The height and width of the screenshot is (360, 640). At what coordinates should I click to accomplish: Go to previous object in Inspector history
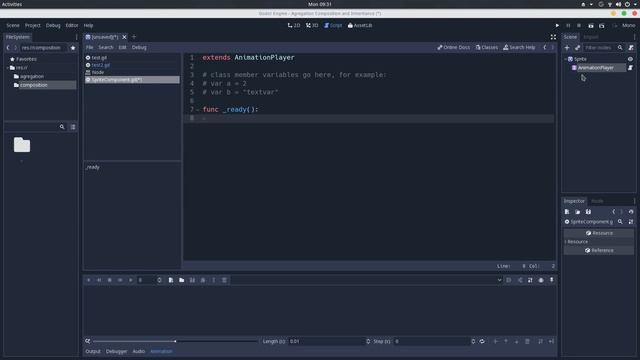(x=613, y=212)
